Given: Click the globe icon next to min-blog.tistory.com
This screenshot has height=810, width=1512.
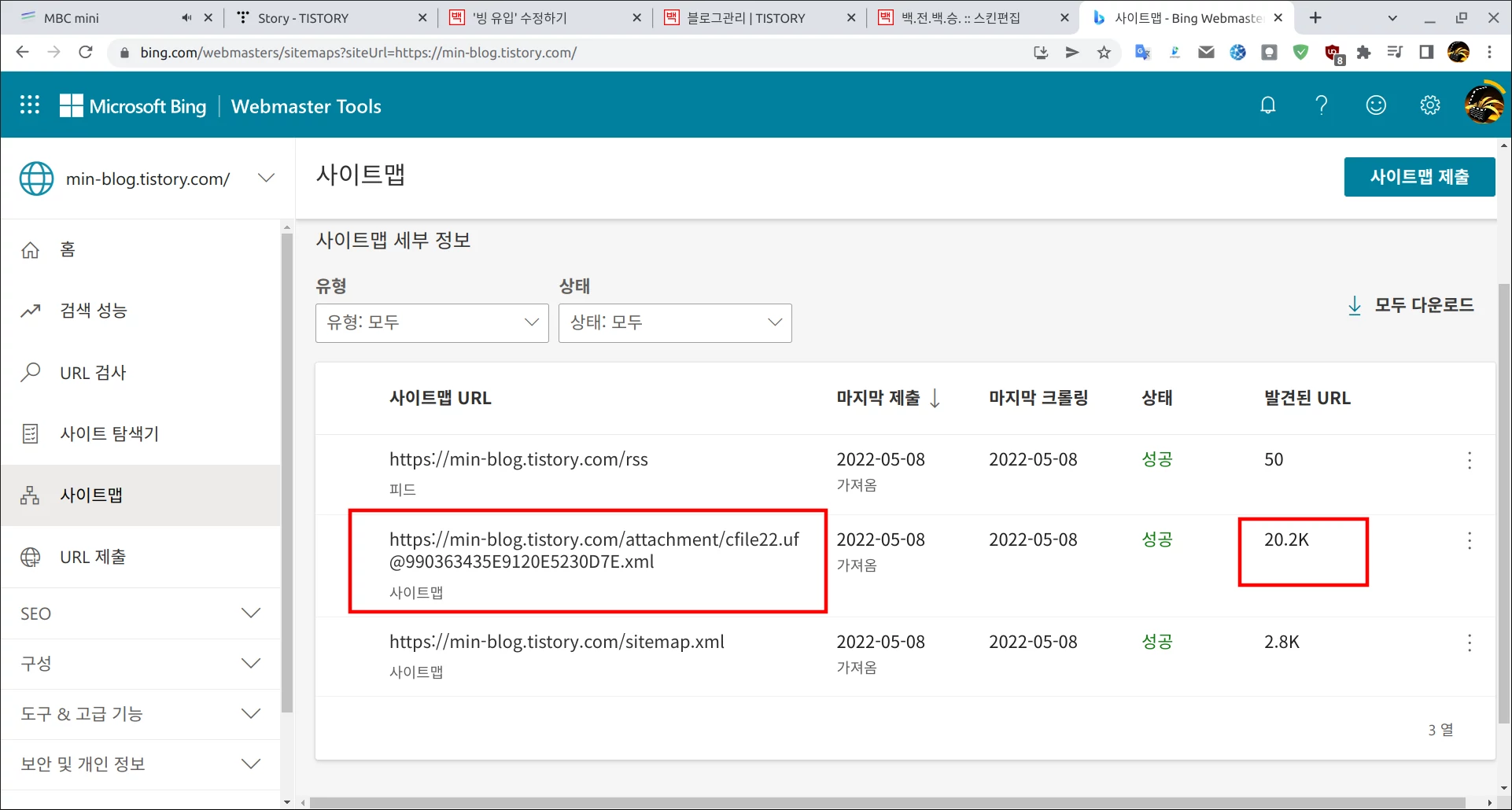Looking at the screenshot, I should tap(37, 179).
